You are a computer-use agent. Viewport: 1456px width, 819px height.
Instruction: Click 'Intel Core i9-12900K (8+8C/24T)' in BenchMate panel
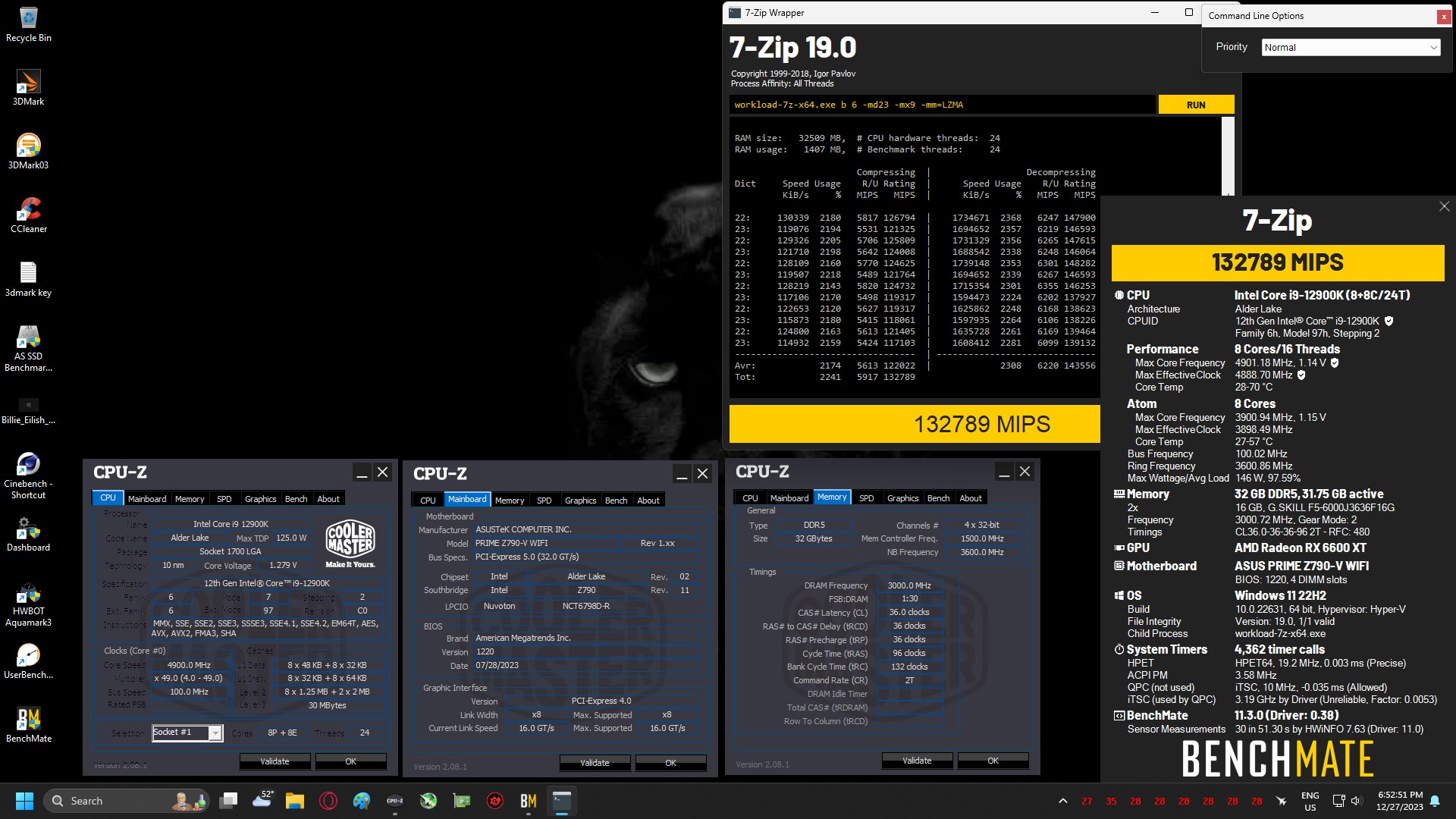[x=1322, y=295]
